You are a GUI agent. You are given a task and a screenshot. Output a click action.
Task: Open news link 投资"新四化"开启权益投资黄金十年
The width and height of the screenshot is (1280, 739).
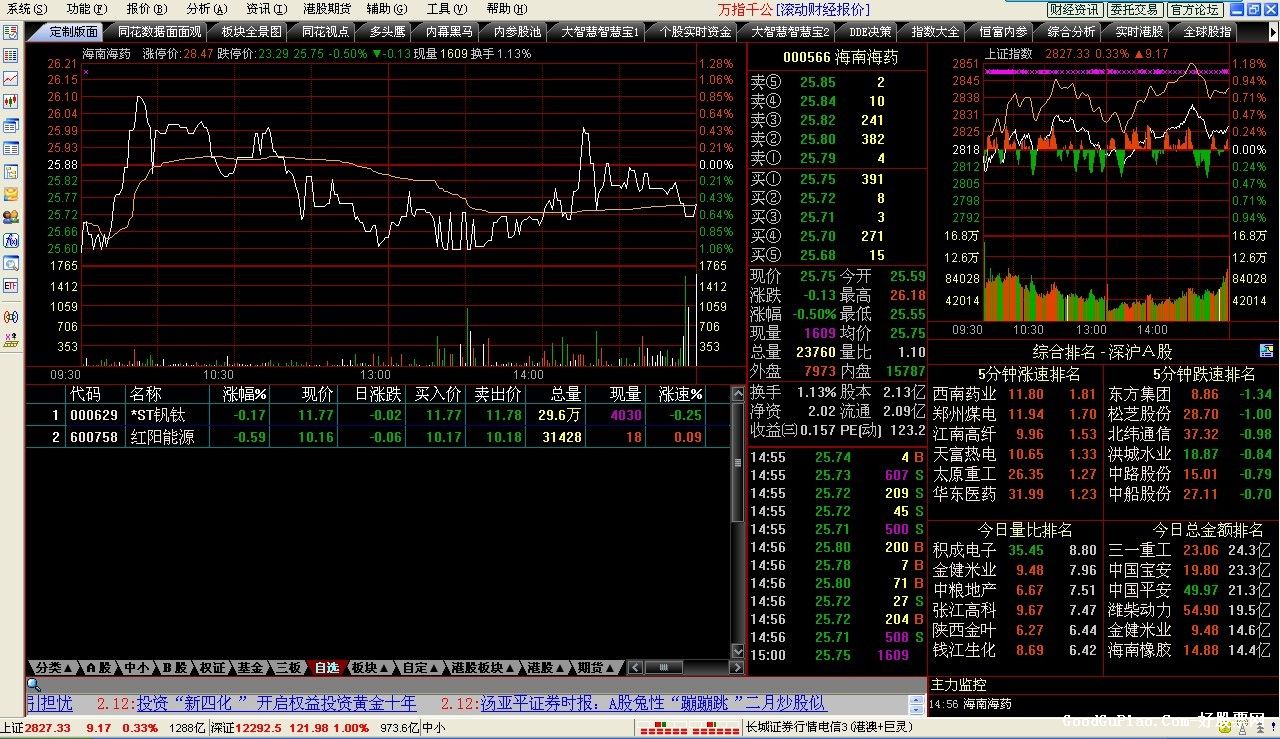click(277, 703)
